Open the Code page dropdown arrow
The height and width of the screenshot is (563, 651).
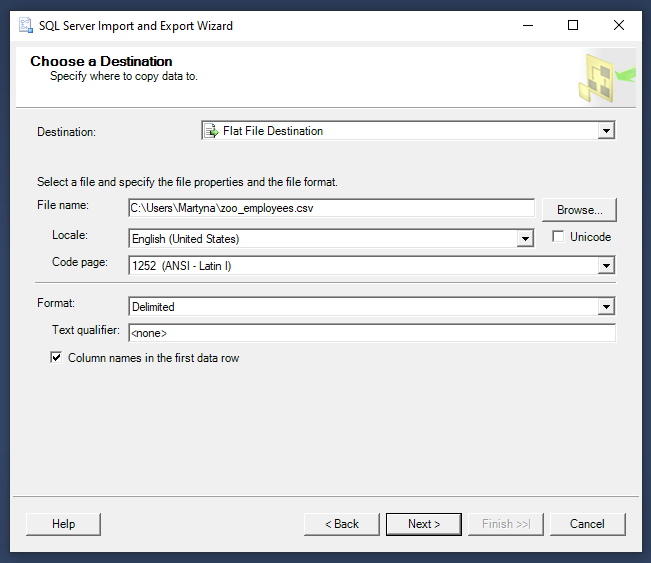tap(606, 266)
